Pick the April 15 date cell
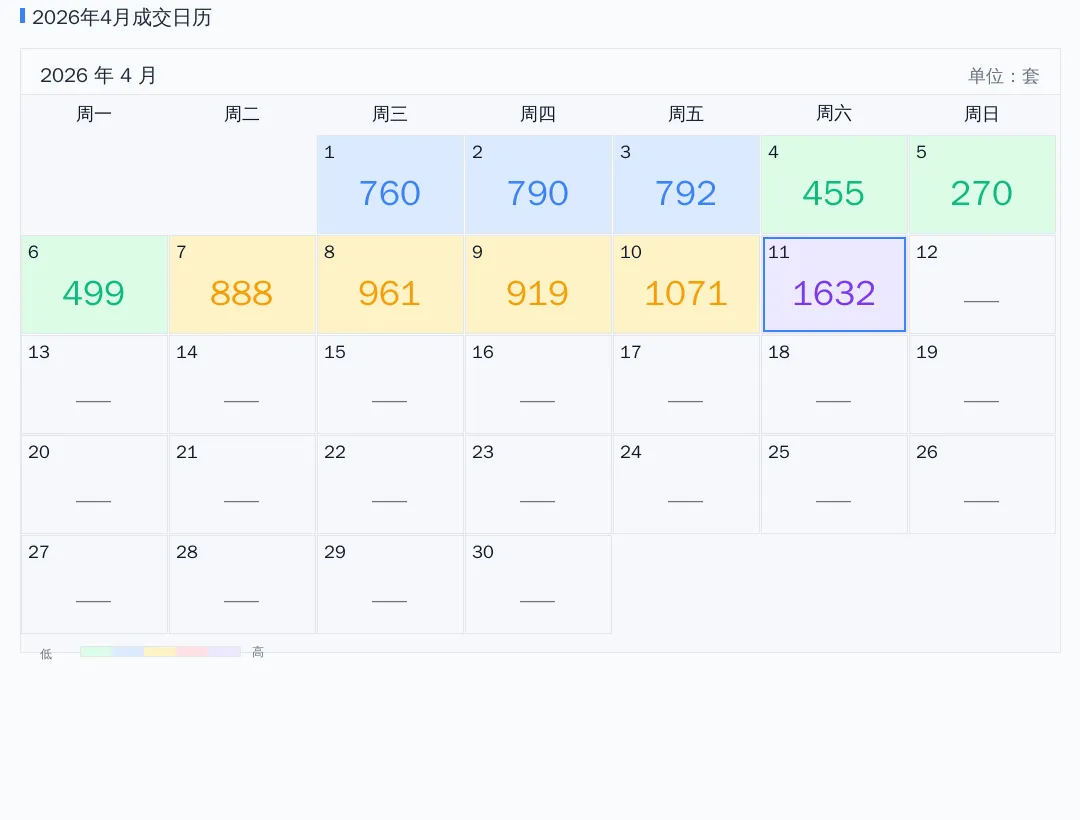Image resolution: width=1080 pixels, height=820 pixels. pos(390,384)
